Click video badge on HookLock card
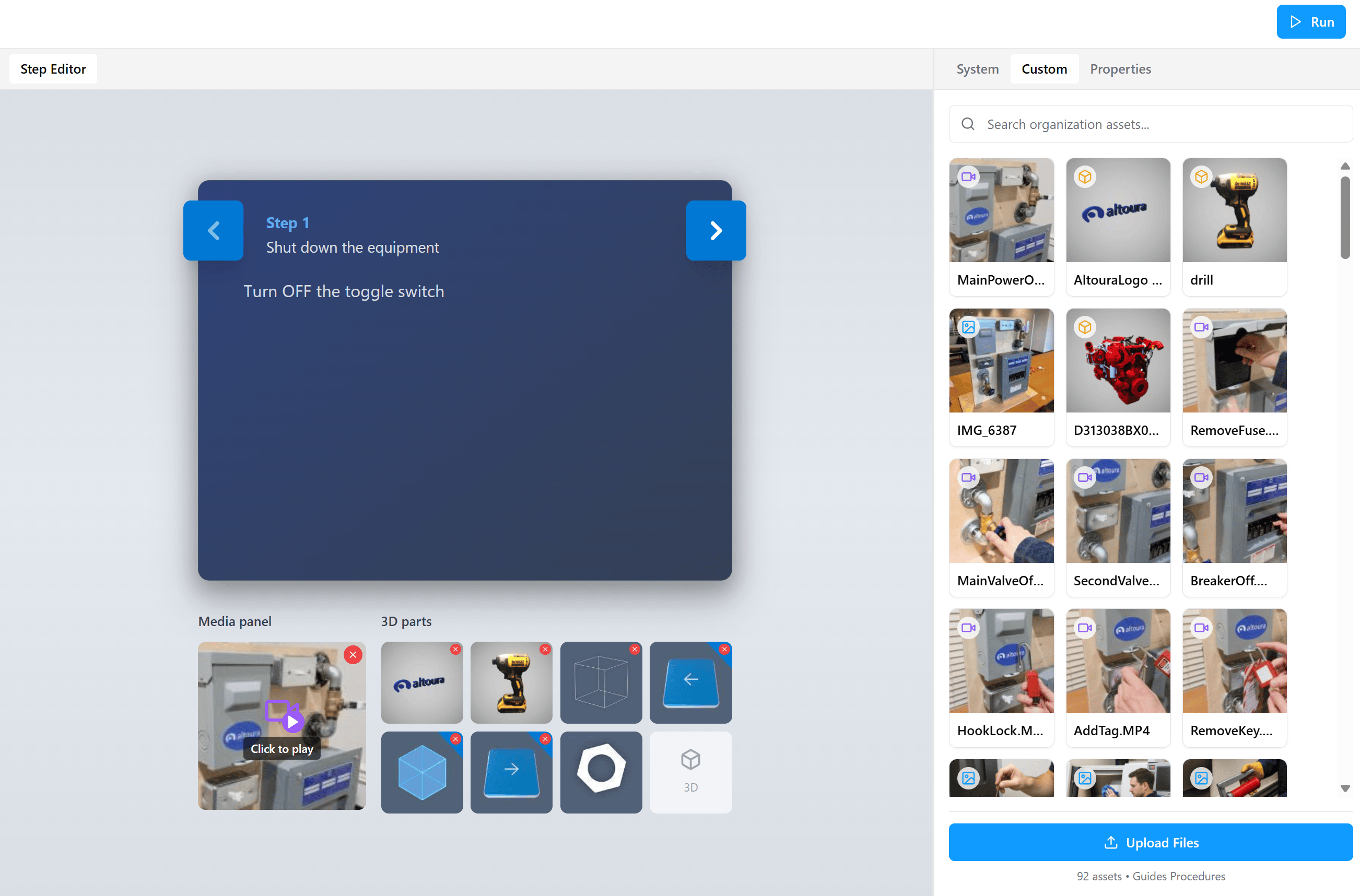 coord(968,628)
